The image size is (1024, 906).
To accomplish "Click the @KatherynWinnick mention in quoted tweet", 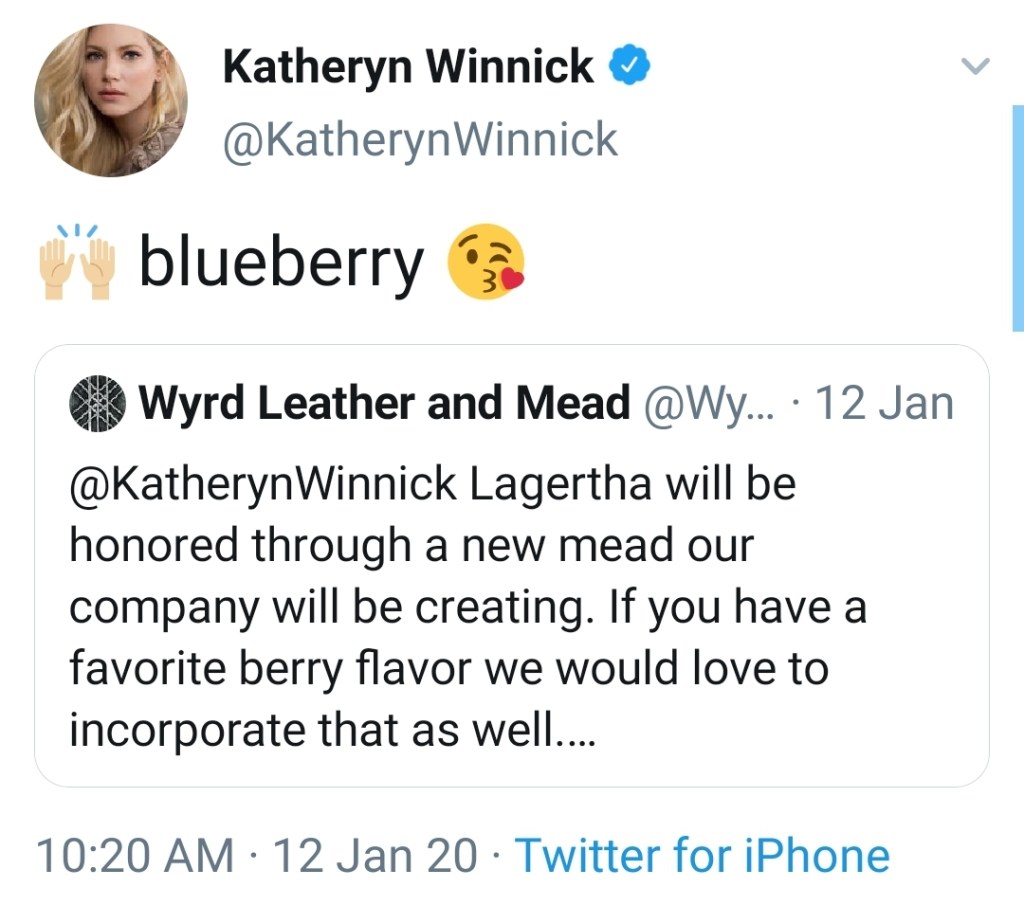I will 263,484.
